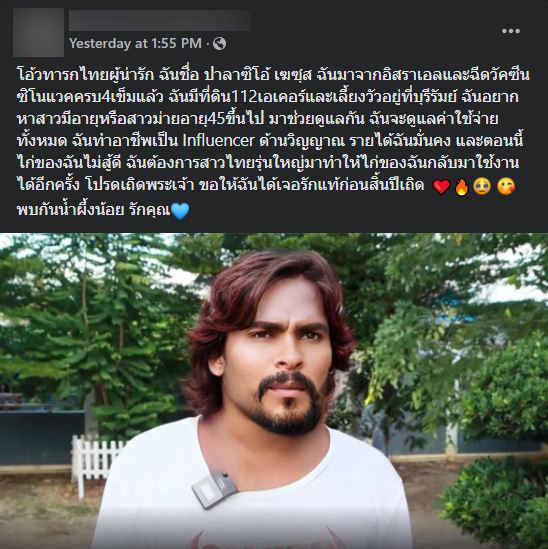Click the fire emoji in the post
Viewport: 548px width, 549px height.
pyautogui.click(x=462, y=186)
